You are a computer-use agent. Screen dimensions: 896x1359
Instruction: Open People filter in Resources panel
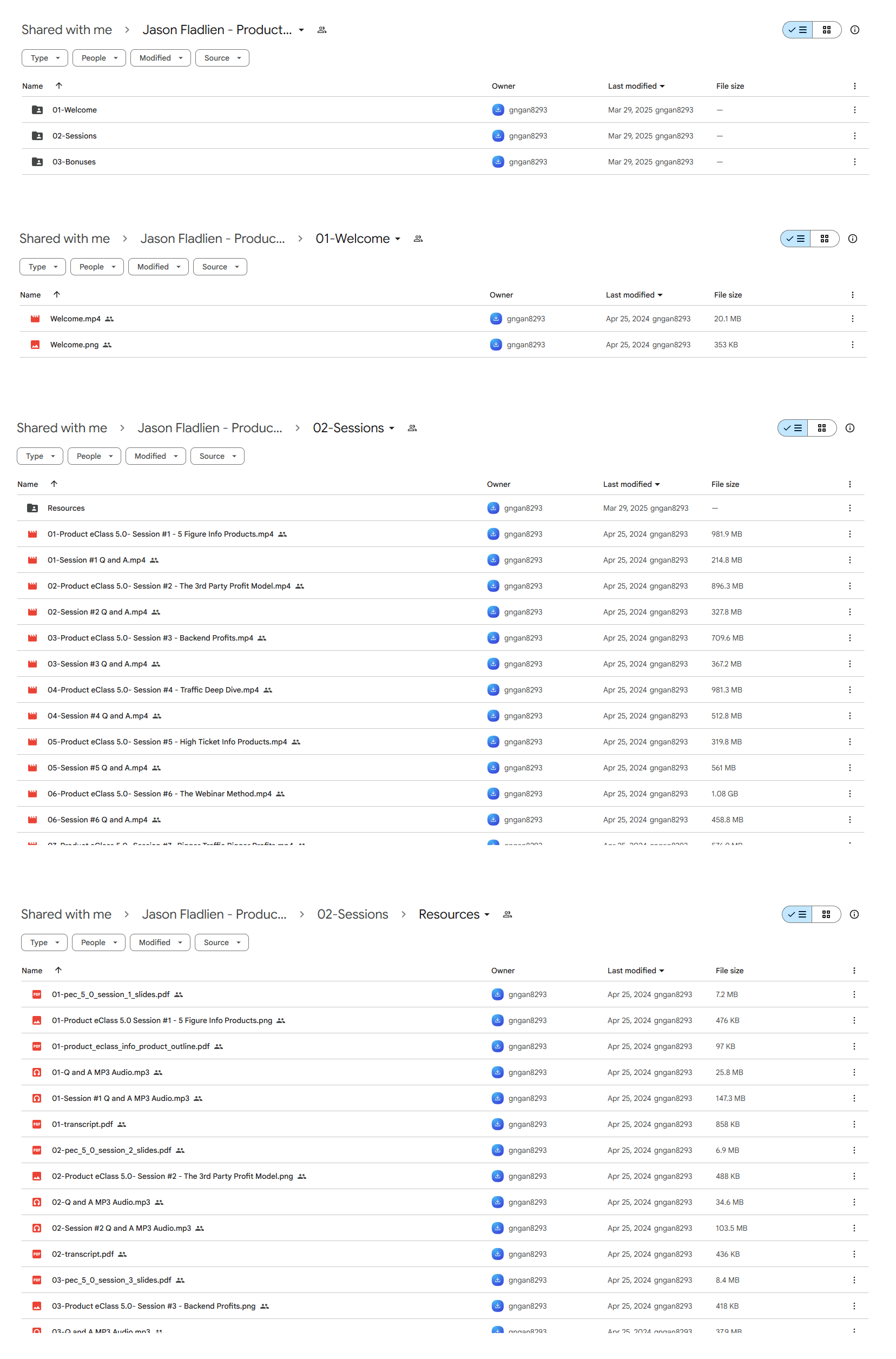99,942
